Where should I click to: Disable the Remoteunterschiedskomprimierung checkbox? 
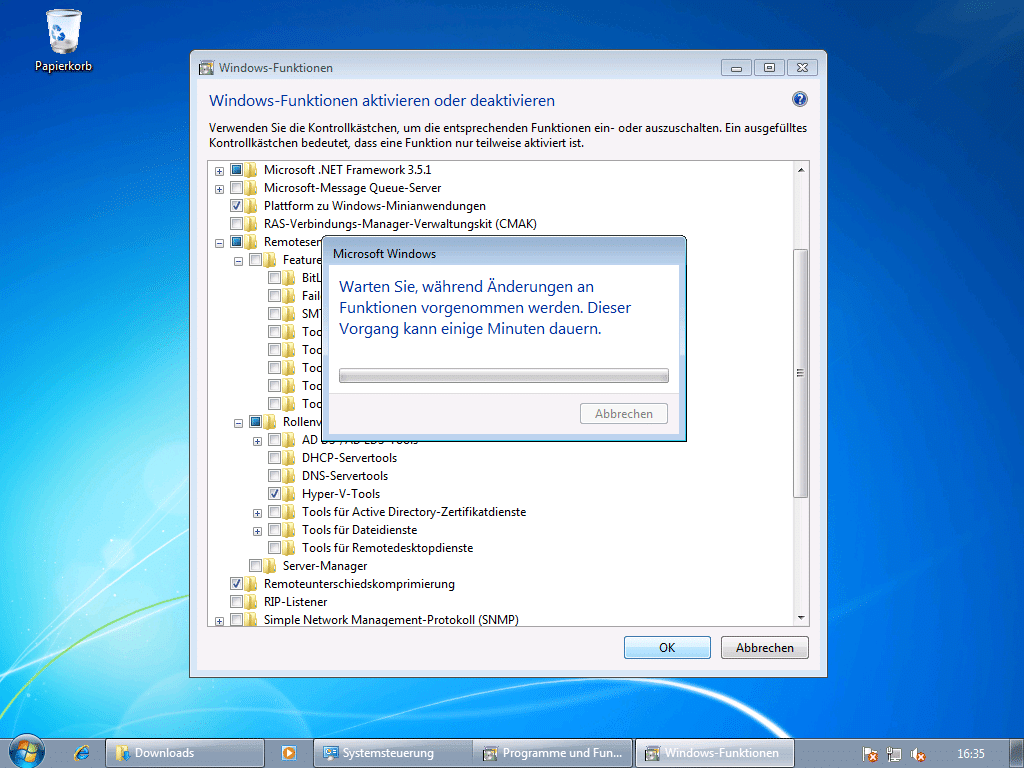pos(236,584)
